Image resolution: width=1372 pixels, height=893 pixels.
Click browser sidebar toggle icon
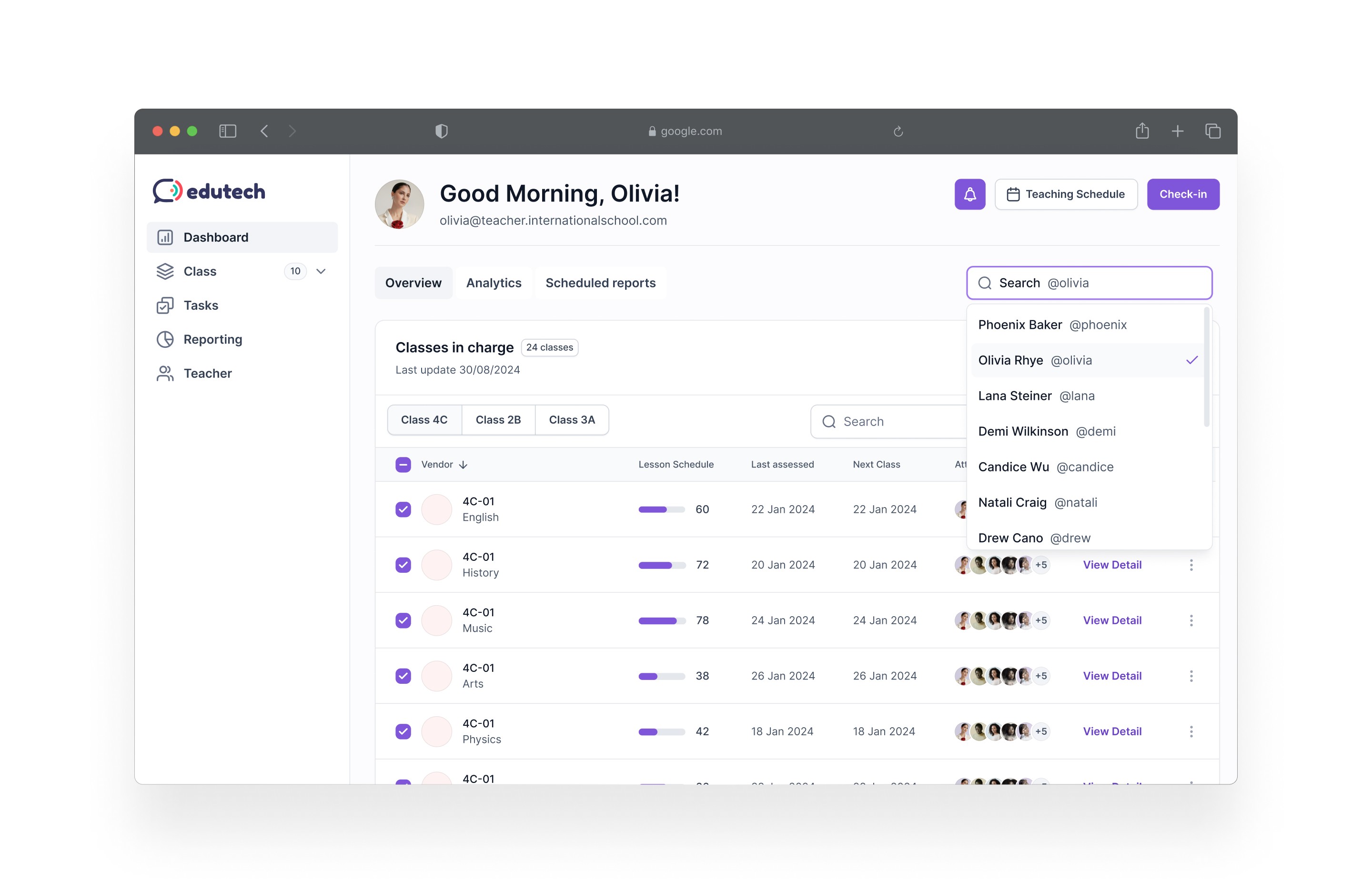click(x=228, y=132)
